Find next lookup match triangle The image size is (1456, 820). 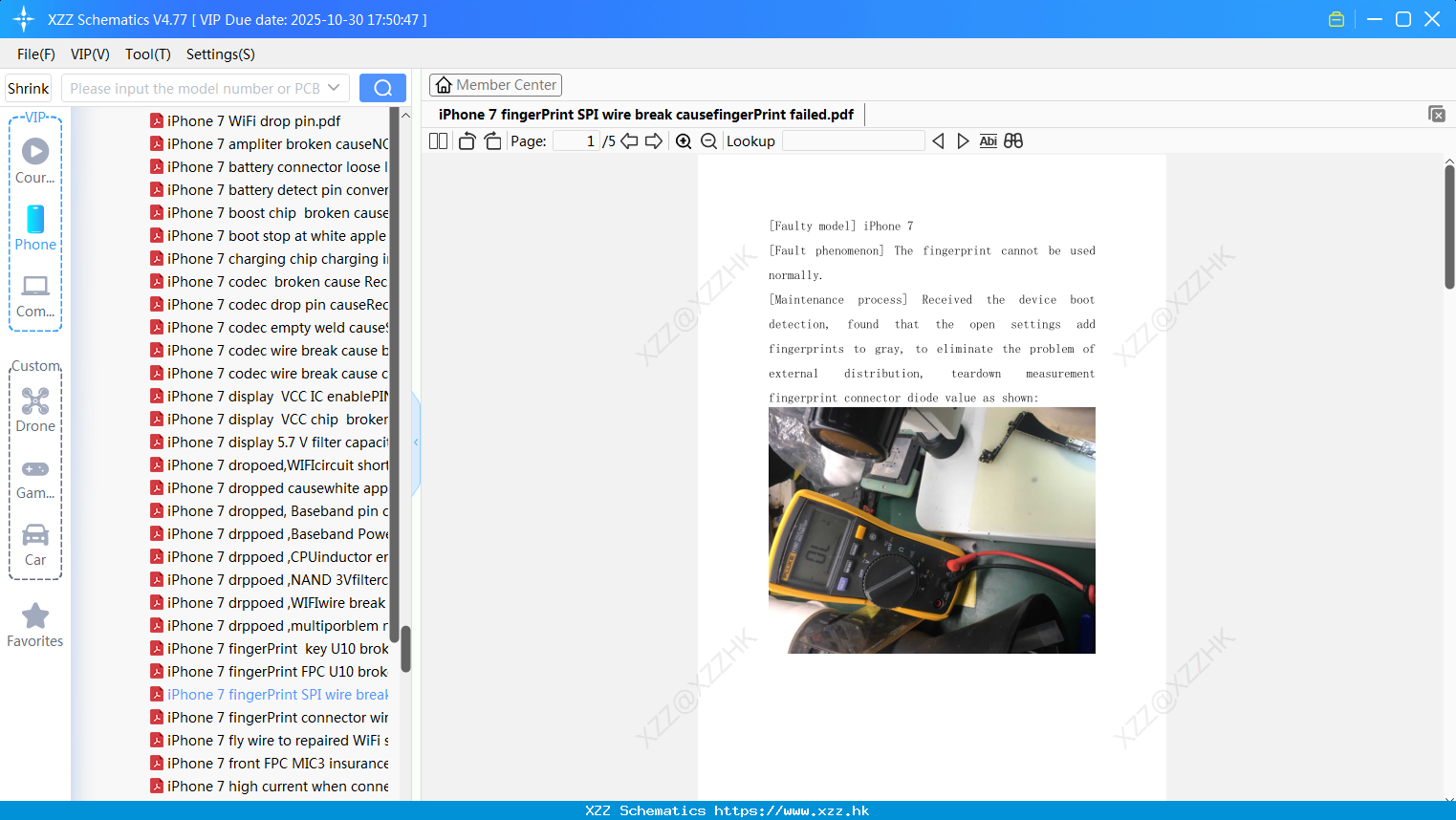[x=963, y=141]
